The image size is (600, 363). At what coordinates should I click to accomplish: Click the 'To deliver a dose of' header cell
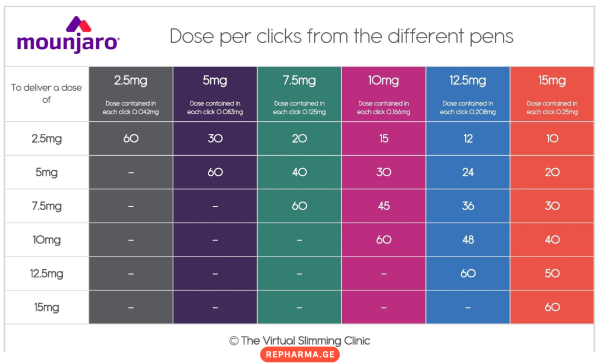[47, 94]
